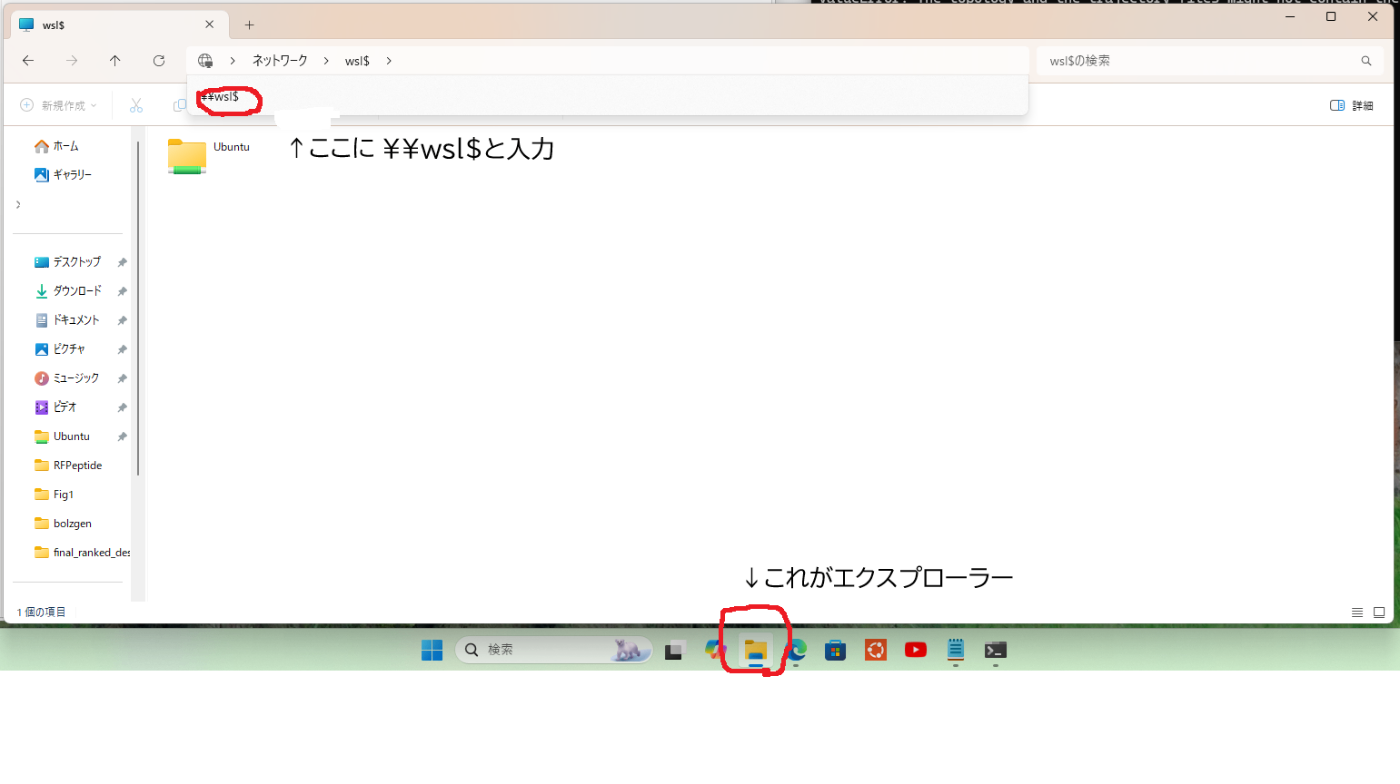Open YouTube from the taskbar
The width and height of the screenshot is (1400, 784).
tap(915, 650)
